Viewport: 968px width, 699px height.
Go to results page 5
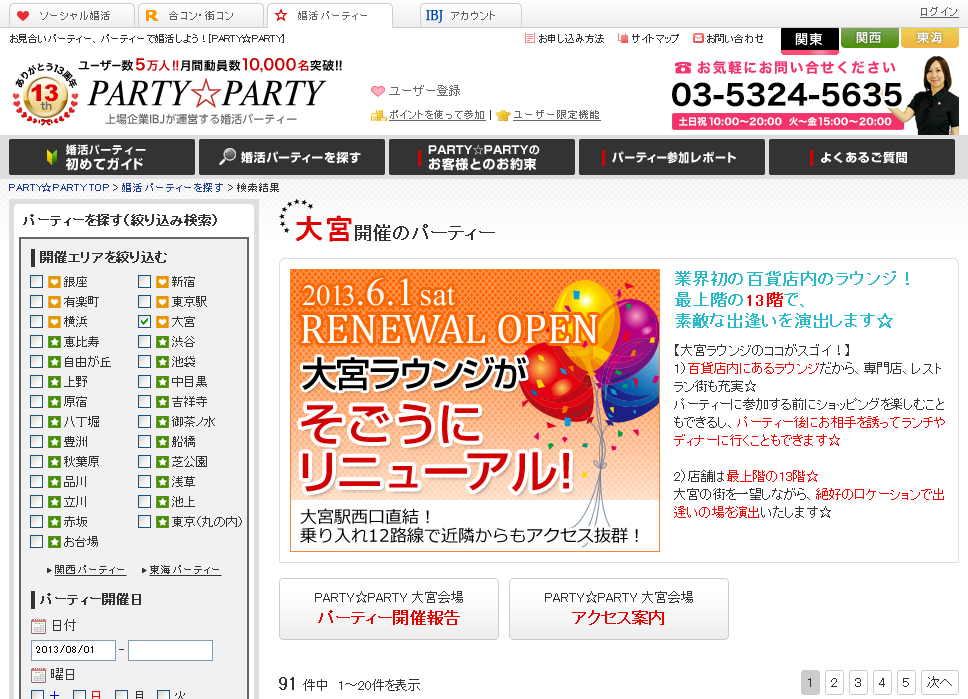click(x=906, y=682)
